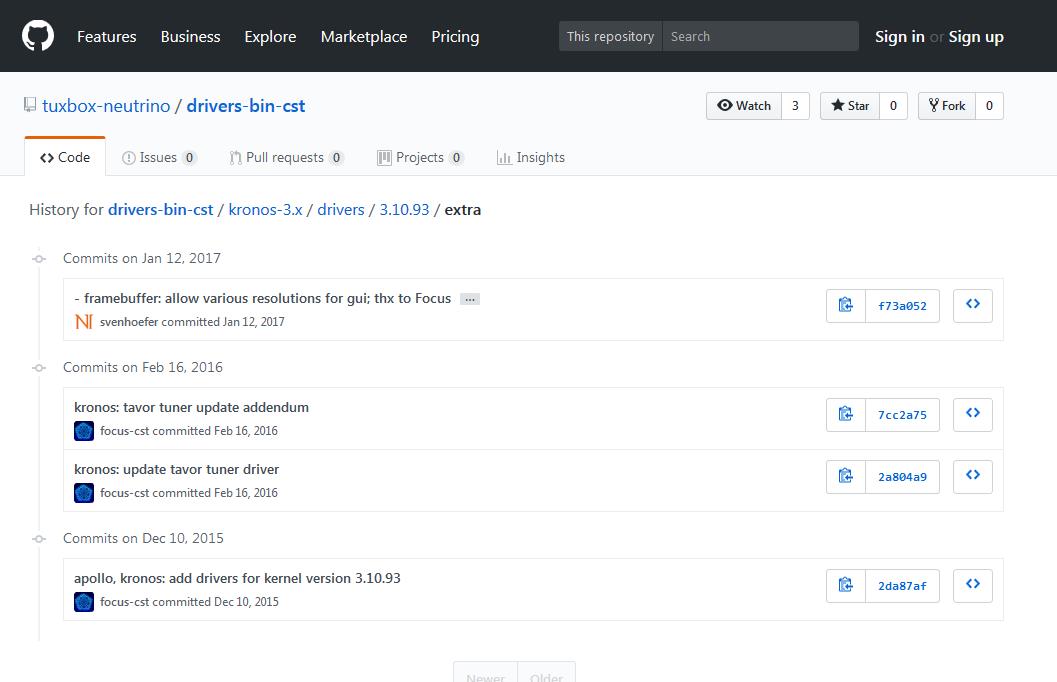Watch this repository
This screenshot has height=682, width=1057.
(744, 106)
